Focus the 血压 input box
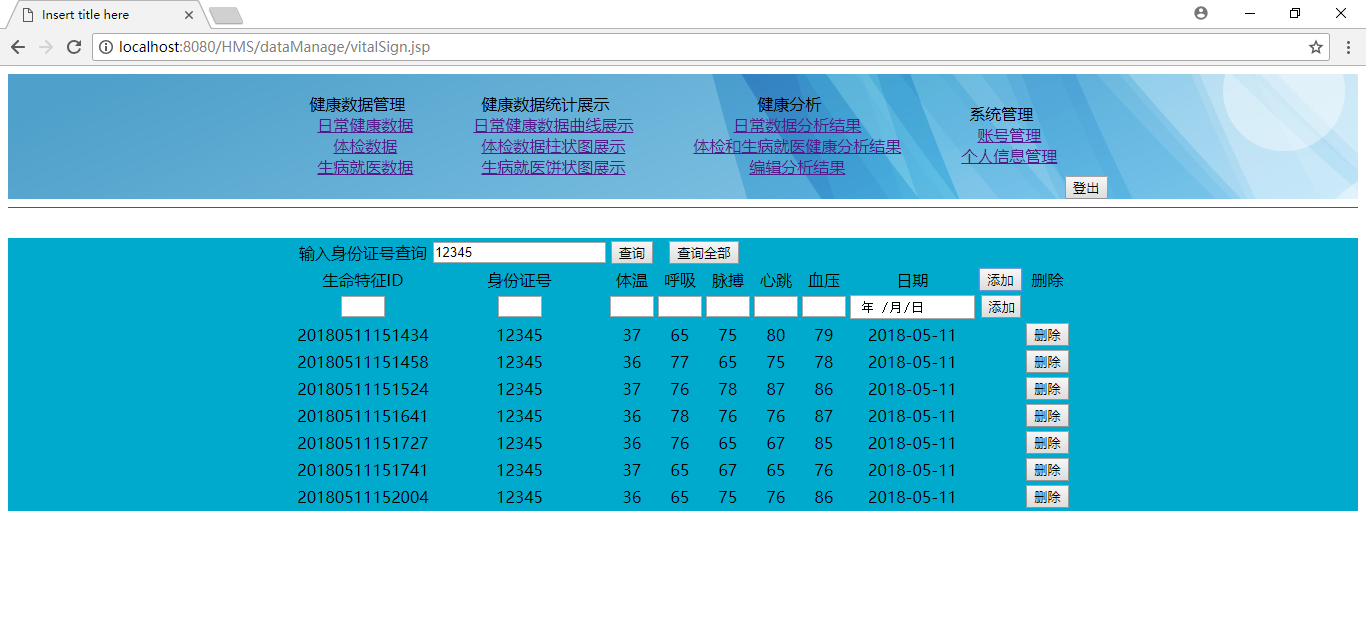This screenshot has height=618, width=1366. (824, 307)
